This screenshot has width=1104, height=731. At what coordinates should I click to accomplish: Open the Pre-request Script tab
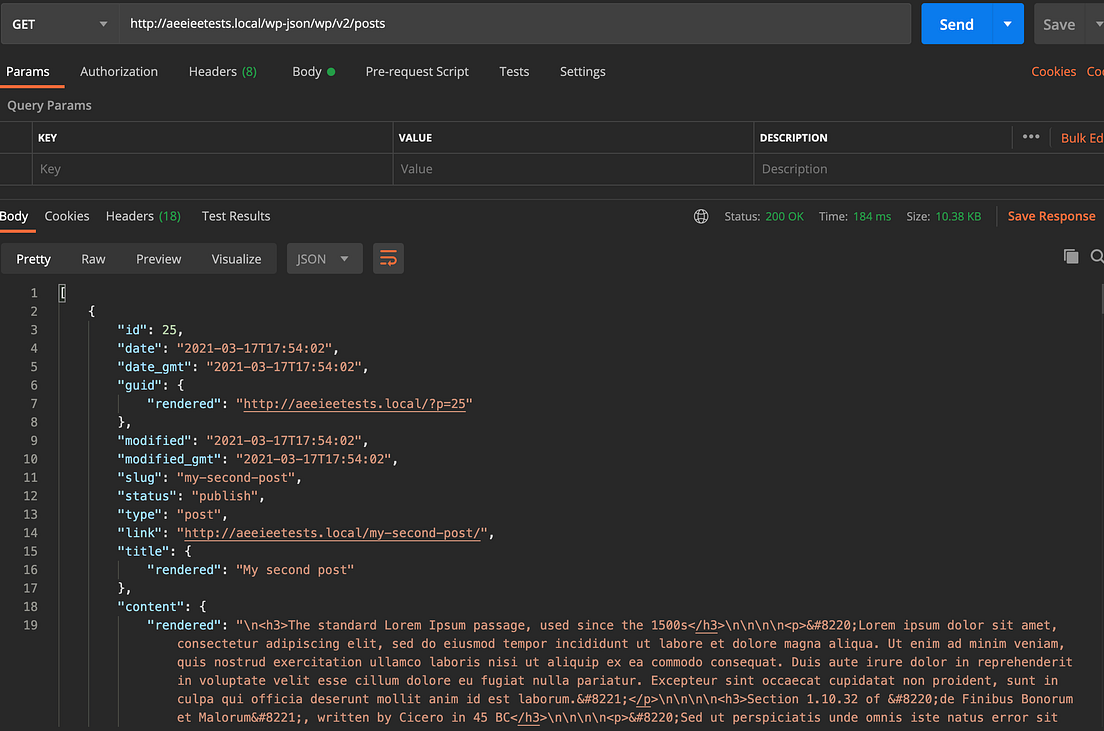tap(417, 71)
